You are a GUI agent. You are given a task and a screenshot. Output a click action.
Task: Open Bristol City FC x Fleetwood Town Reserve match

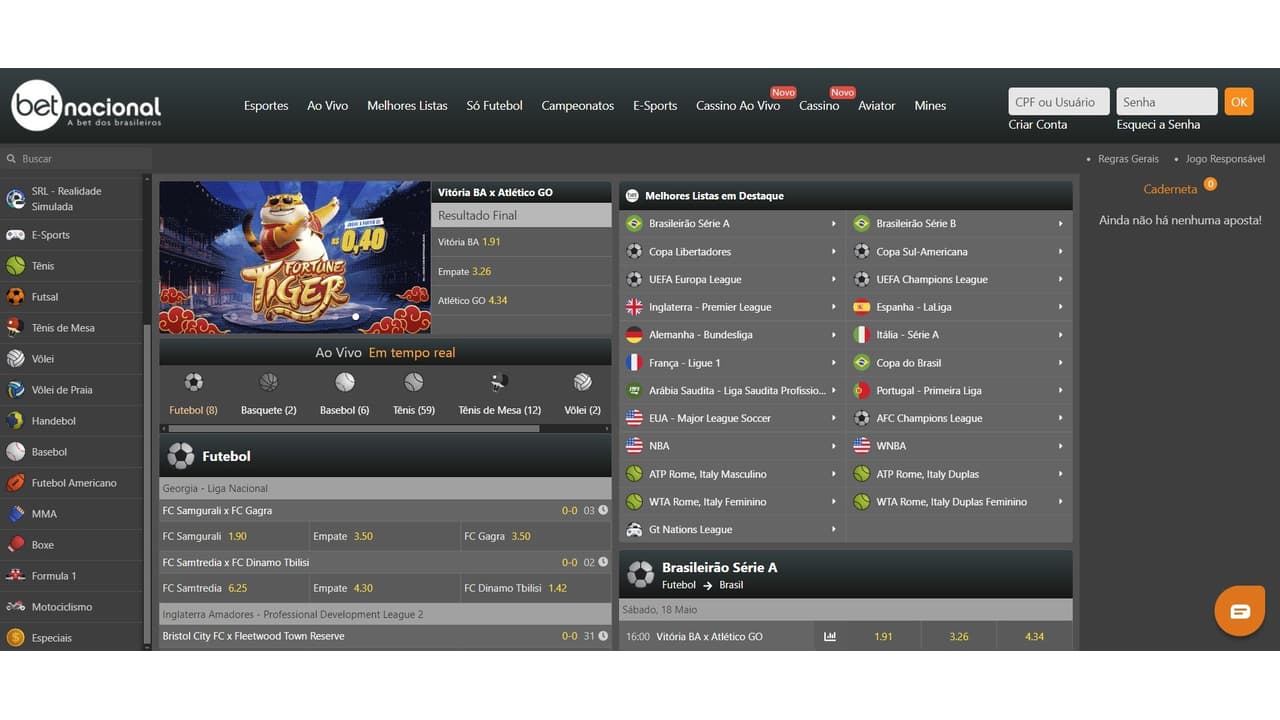(x=254, y=636)
